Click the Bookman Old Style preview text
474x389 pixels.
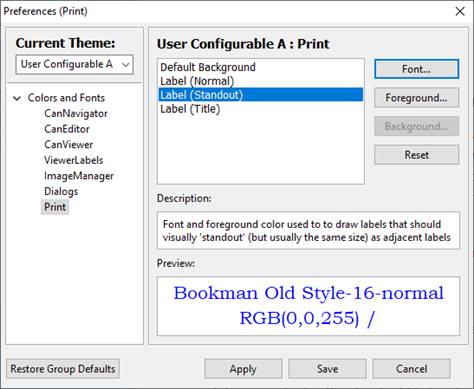coord(308,293)
